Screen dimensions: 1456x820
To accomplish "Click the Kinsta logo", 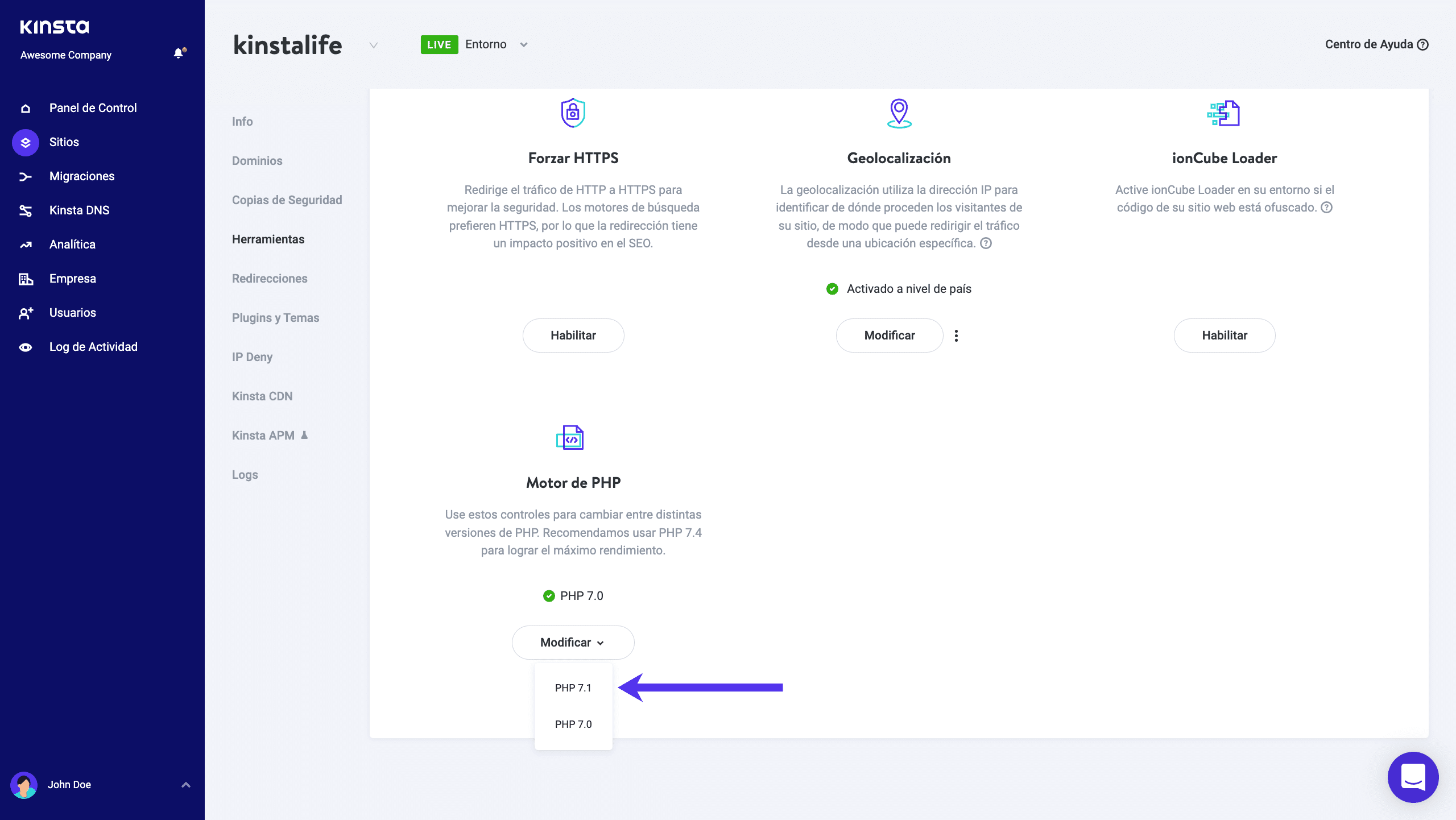I will click(55, 27).
